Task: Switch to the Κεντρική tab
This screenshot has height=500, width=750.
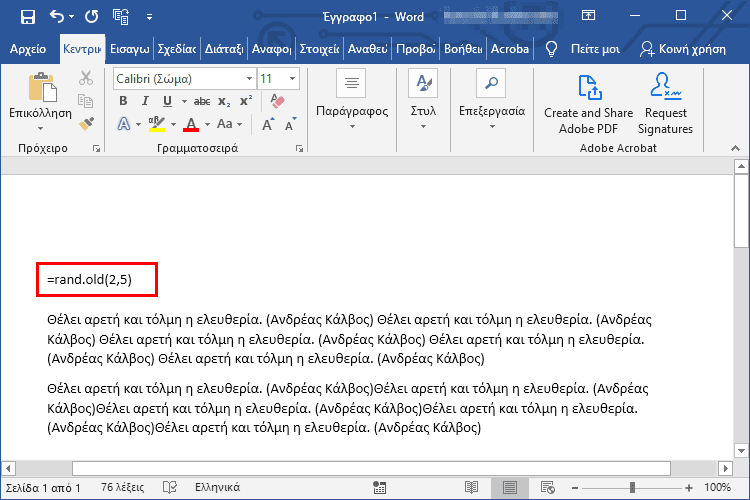Action: click(82, 49)
